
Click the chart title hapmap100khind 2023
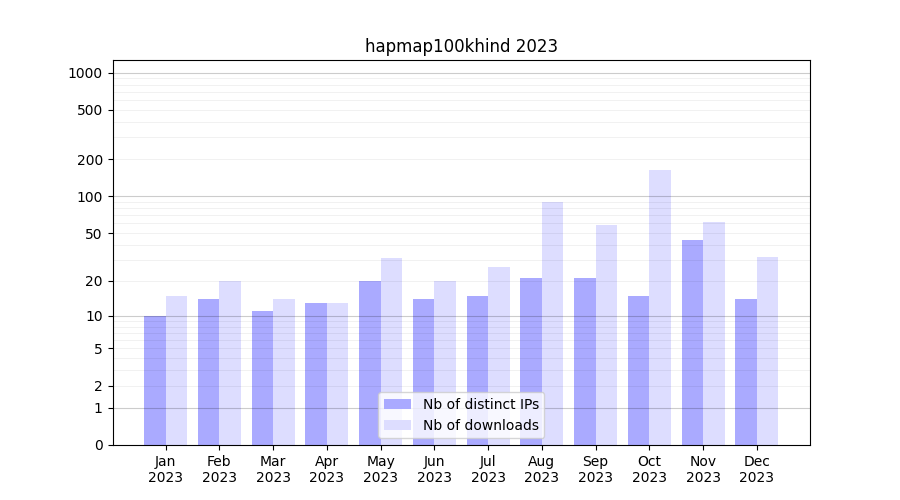click(x=461, y=46)
